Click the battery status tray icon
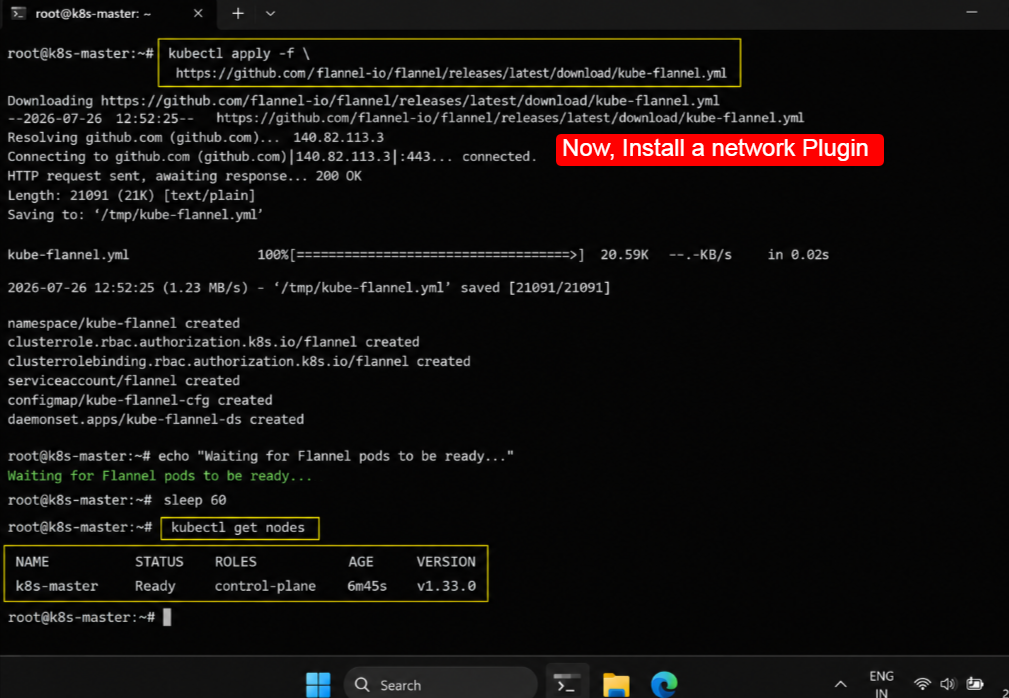1009x698 pixels. point(975,684)
